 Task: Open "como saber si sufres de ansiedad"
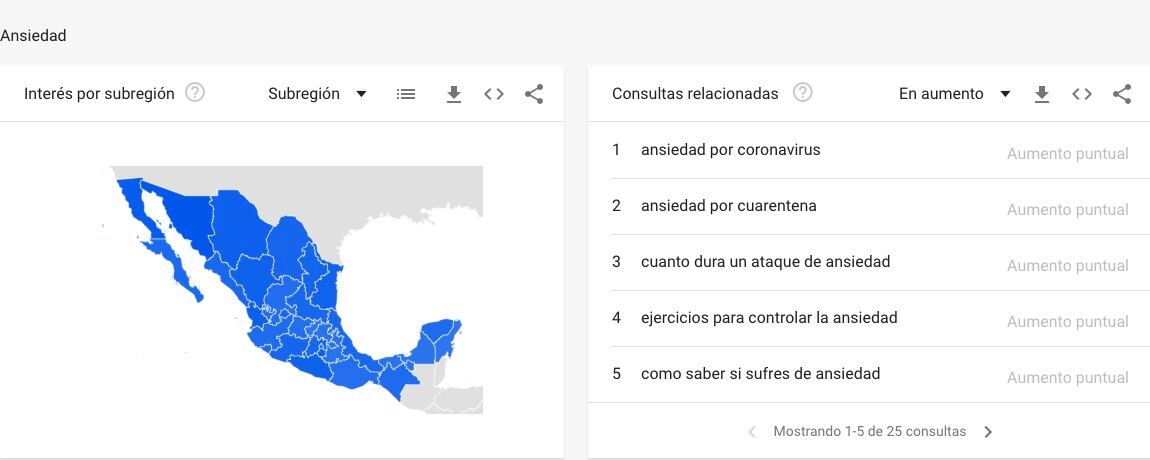760,374
